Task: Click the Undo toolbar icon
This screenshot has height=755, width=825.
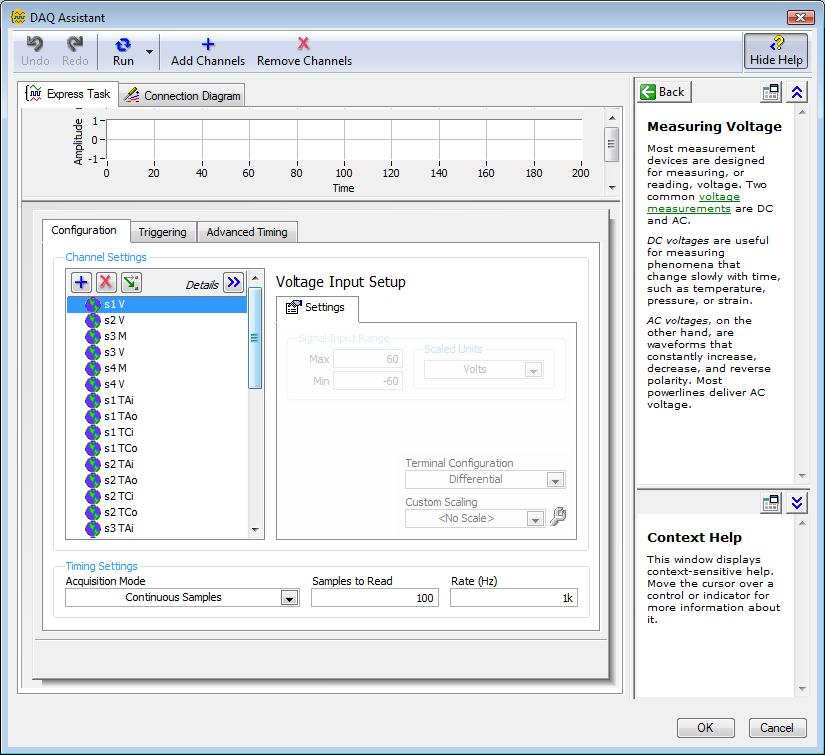Action: point(35,51)
